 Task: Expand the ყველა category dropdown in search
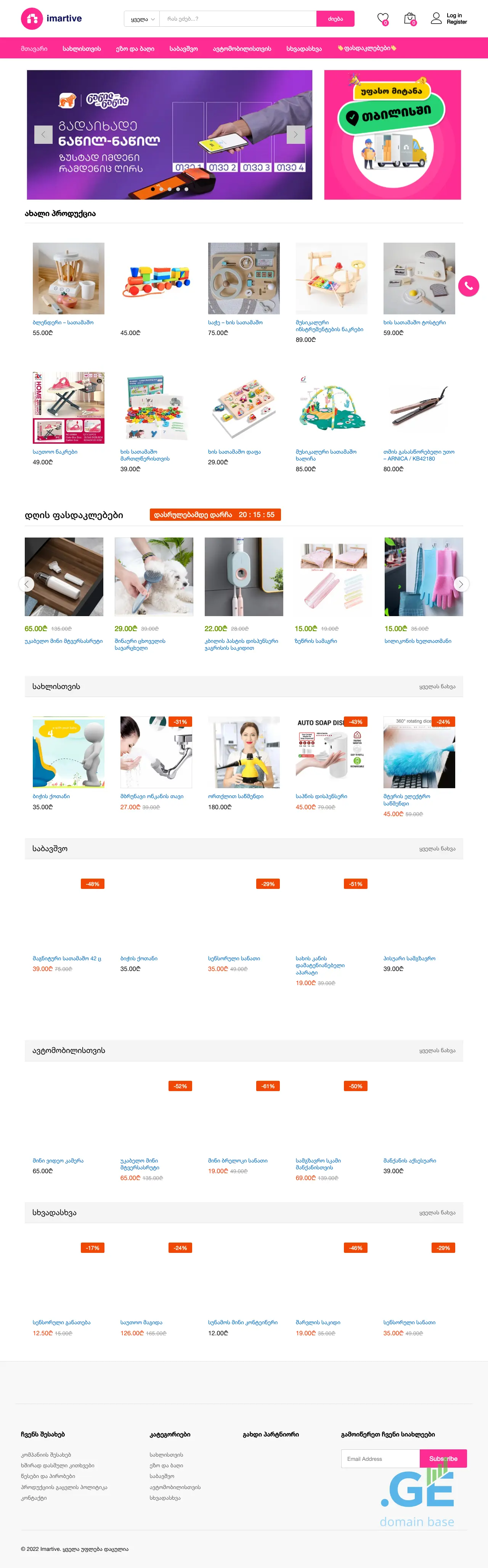[x=142, y=19]
